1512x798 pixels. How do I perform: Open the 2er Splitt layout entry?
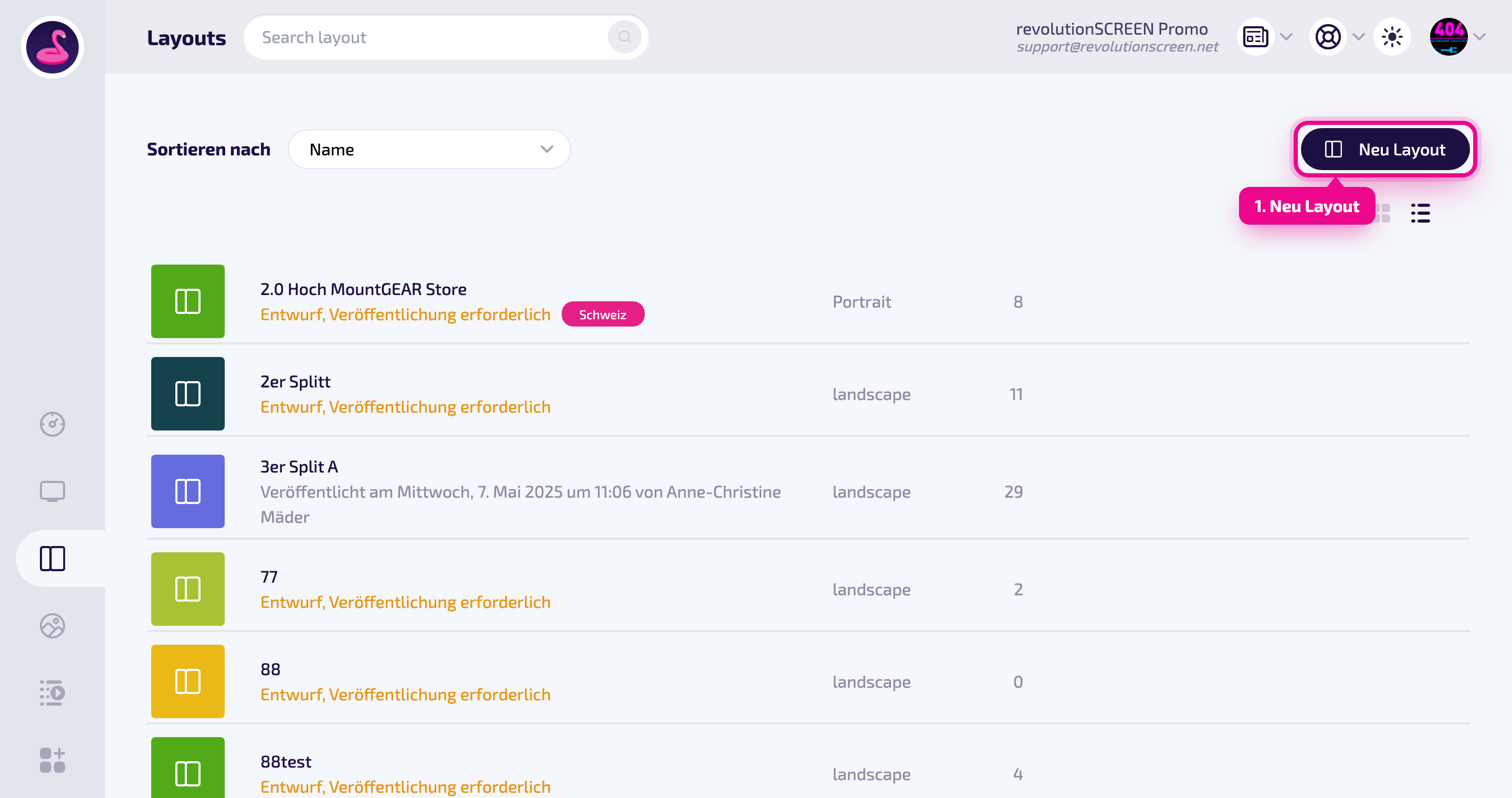tap(807, 394)
